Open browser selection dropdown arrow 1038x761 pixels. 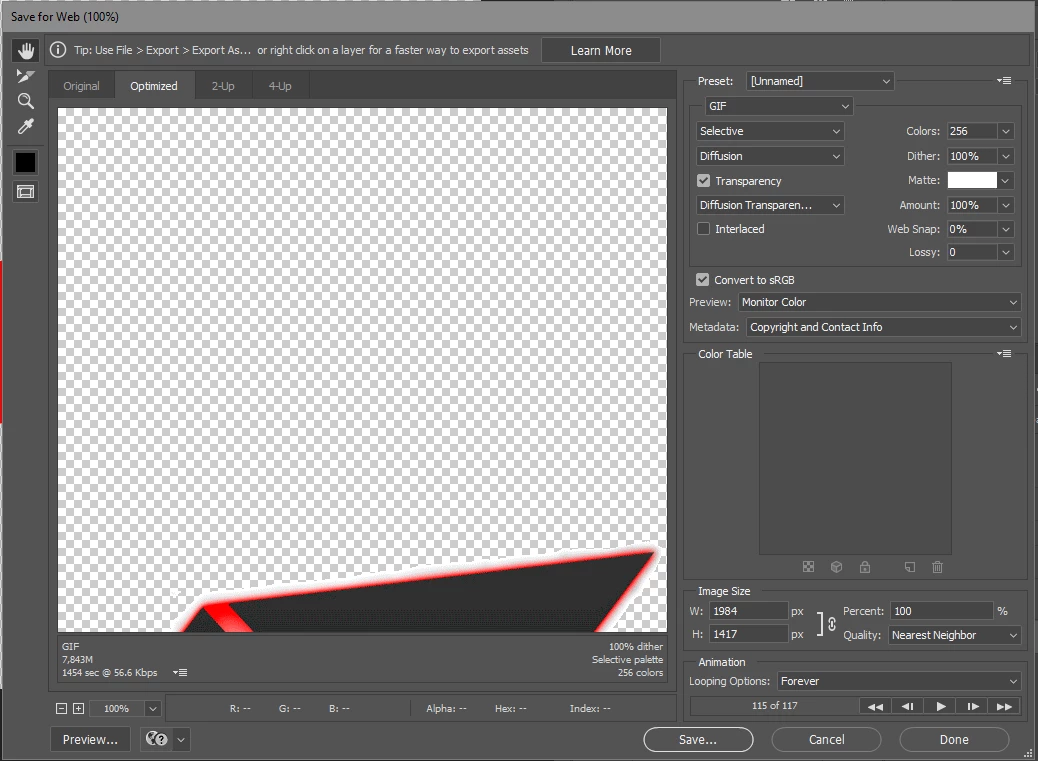pyautogui.click(x=181, y=739)
